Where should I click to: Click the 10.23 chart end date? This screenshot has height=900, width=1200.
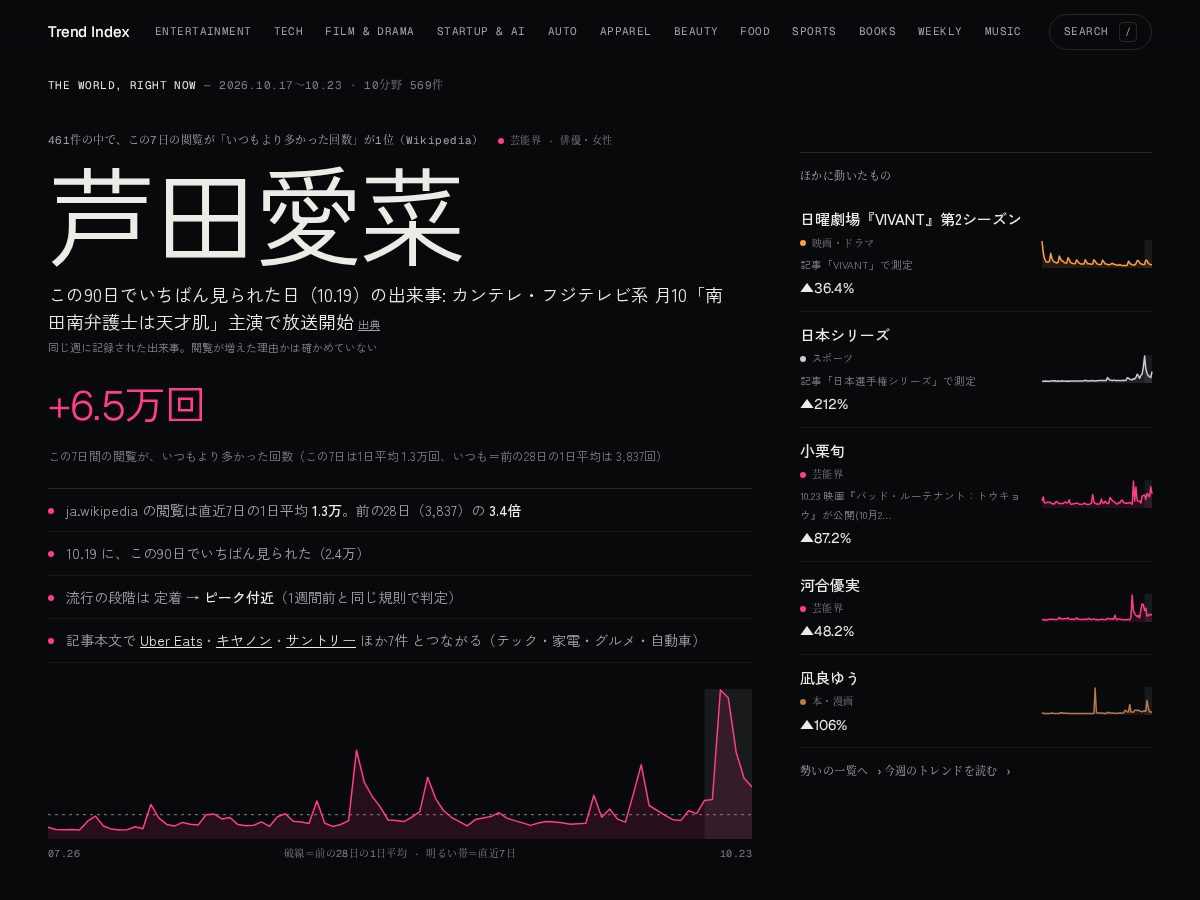[736, 854]
